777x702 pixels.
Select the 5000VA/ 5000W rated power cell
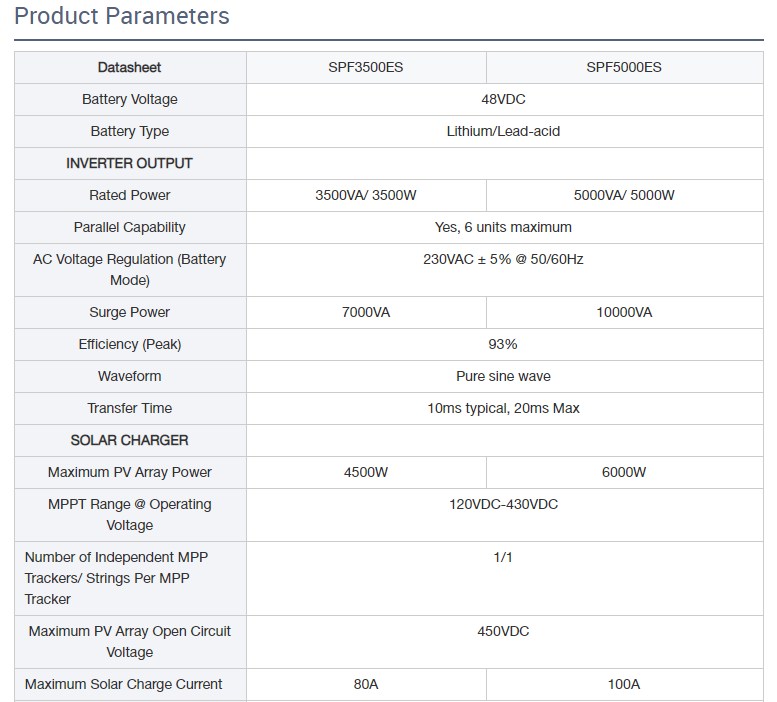pyautogui.click(x=624, y=195)
